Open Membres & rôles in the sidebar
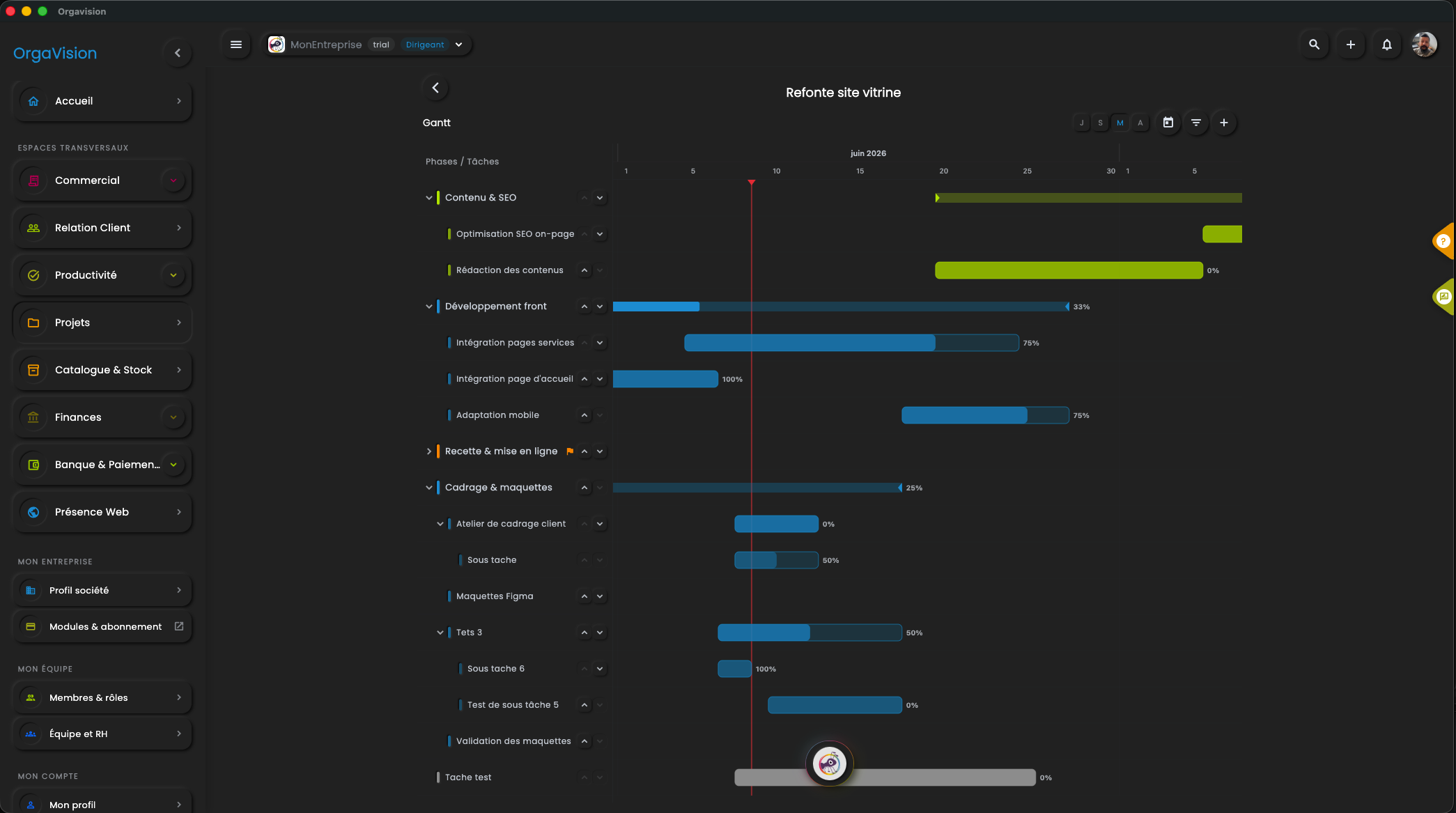This screenshot has width=1456, height=813. [102, 697]
